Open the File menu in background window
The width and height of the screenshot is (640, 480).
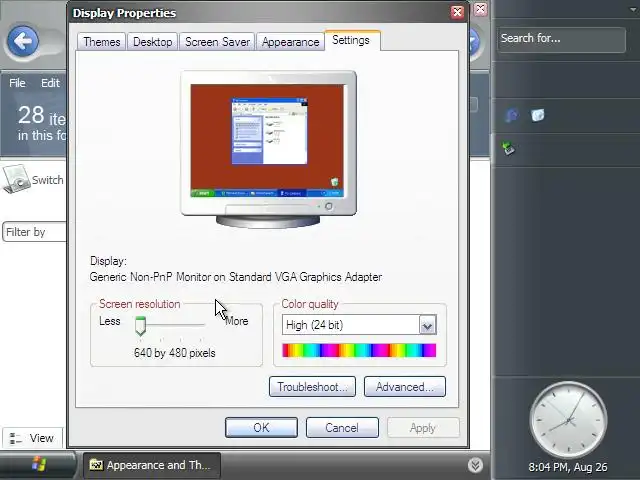click(x=17, y=83)
